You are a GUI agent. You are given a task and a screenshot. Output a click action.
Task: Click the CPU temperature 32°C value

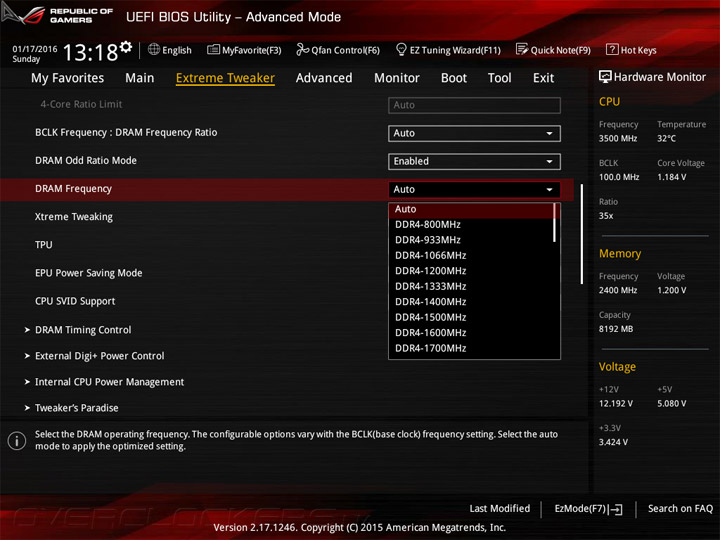coord(666,139)
